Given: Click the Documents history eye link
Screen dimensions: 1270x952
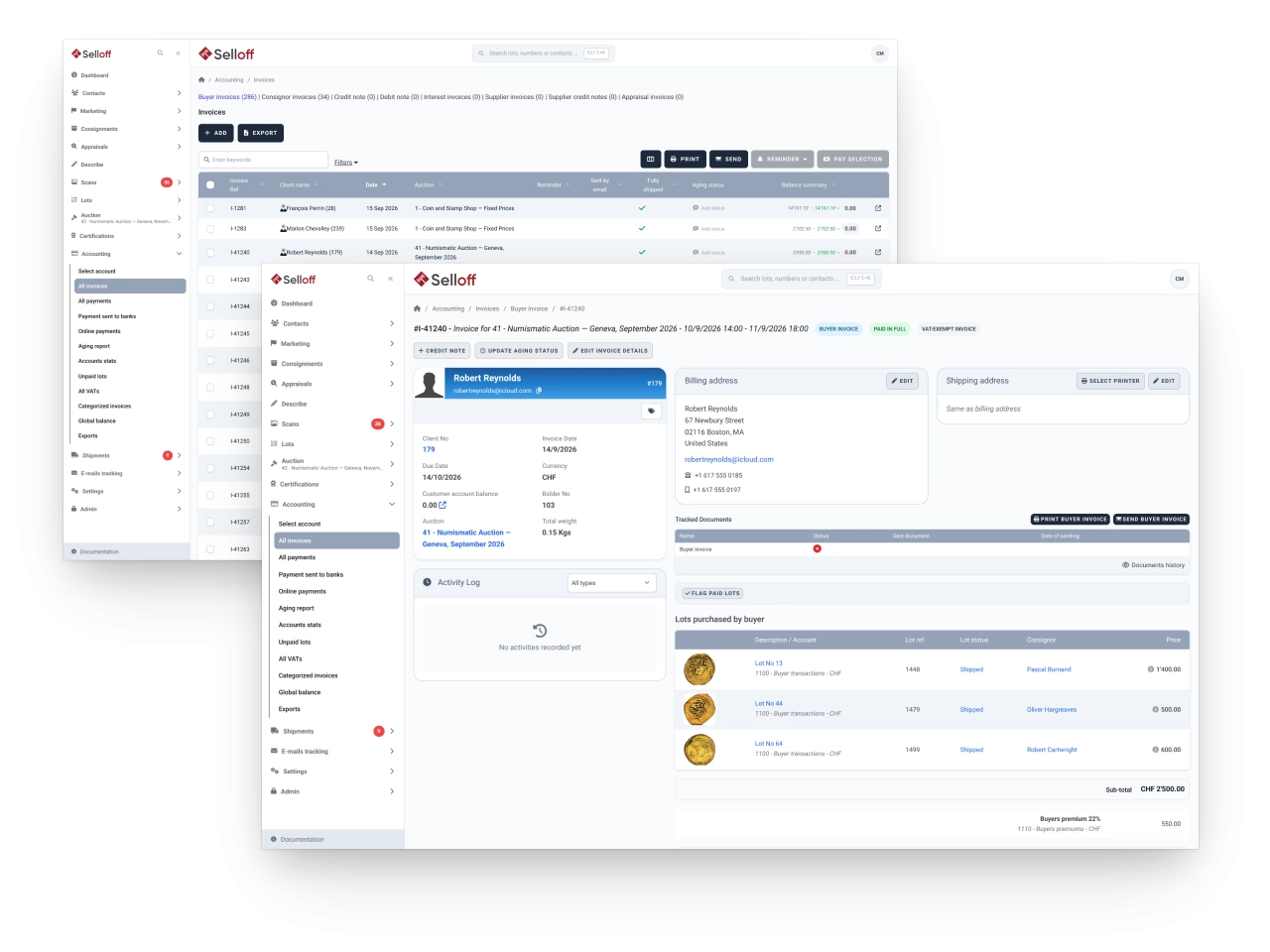Looking at the screenshot, I should (1153, 565).
